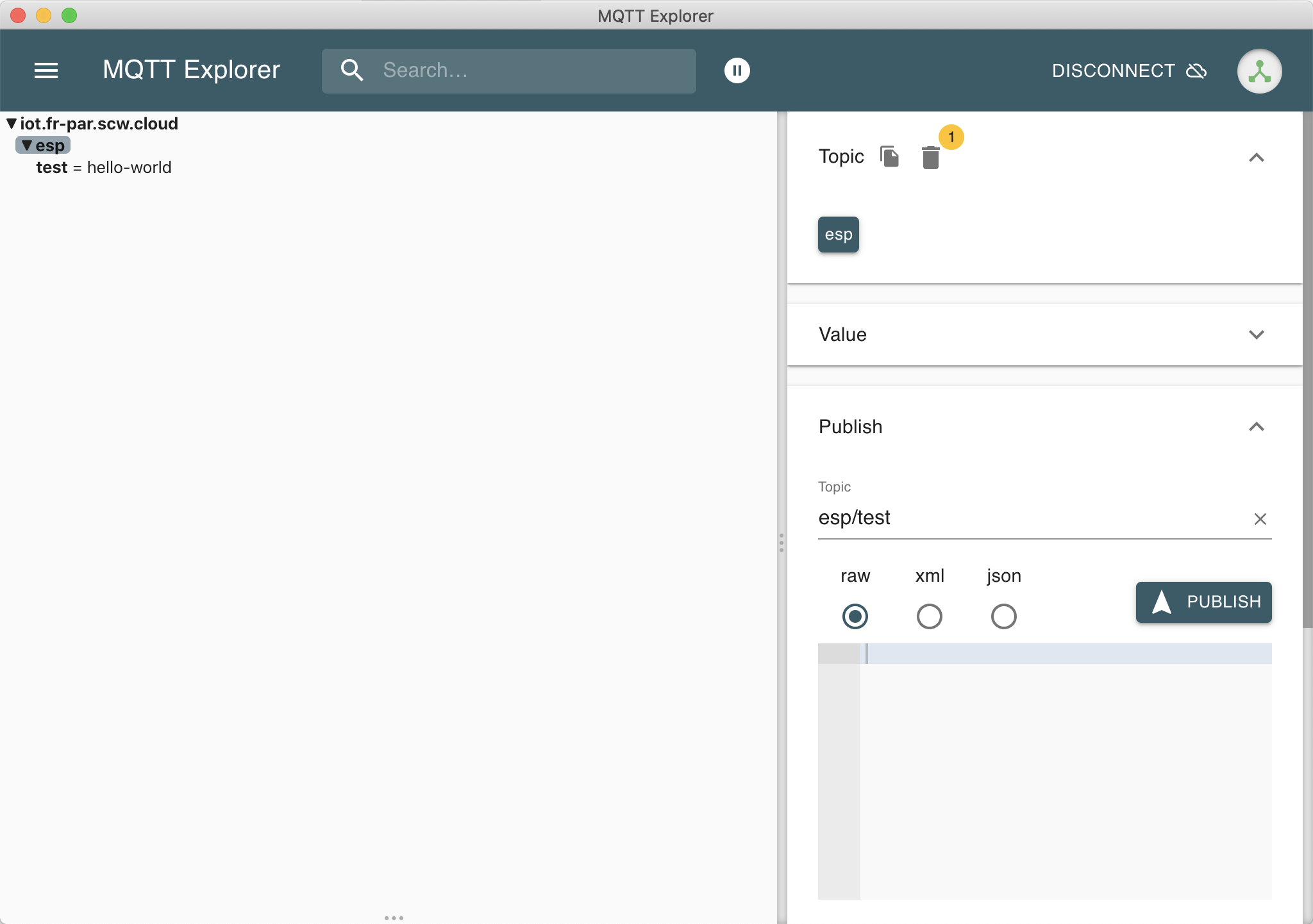
Task: Collapse the Publish panel
Action: (x=1256, y=427)
